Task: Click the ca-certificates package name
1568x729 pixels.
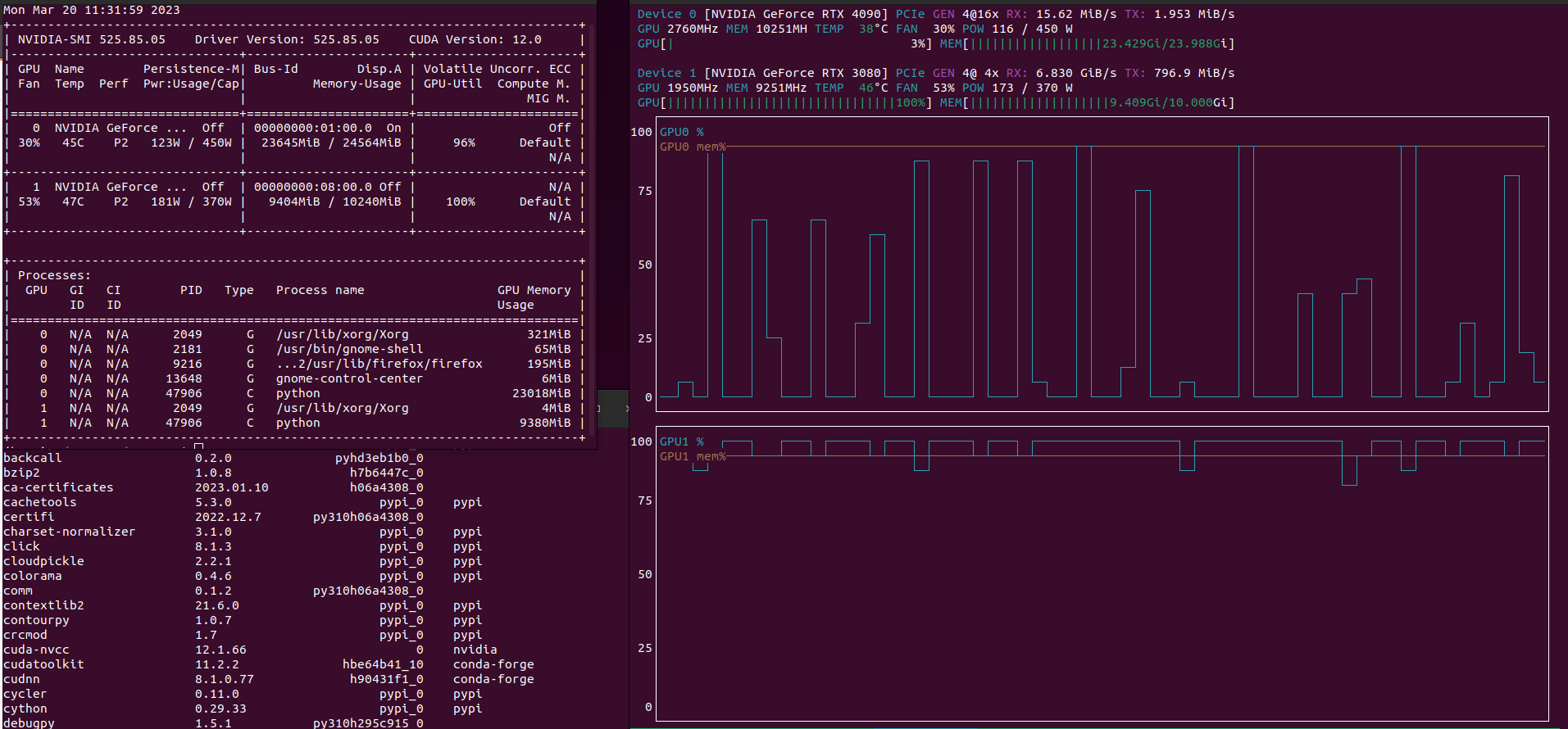Action: [x=58, y=487]
